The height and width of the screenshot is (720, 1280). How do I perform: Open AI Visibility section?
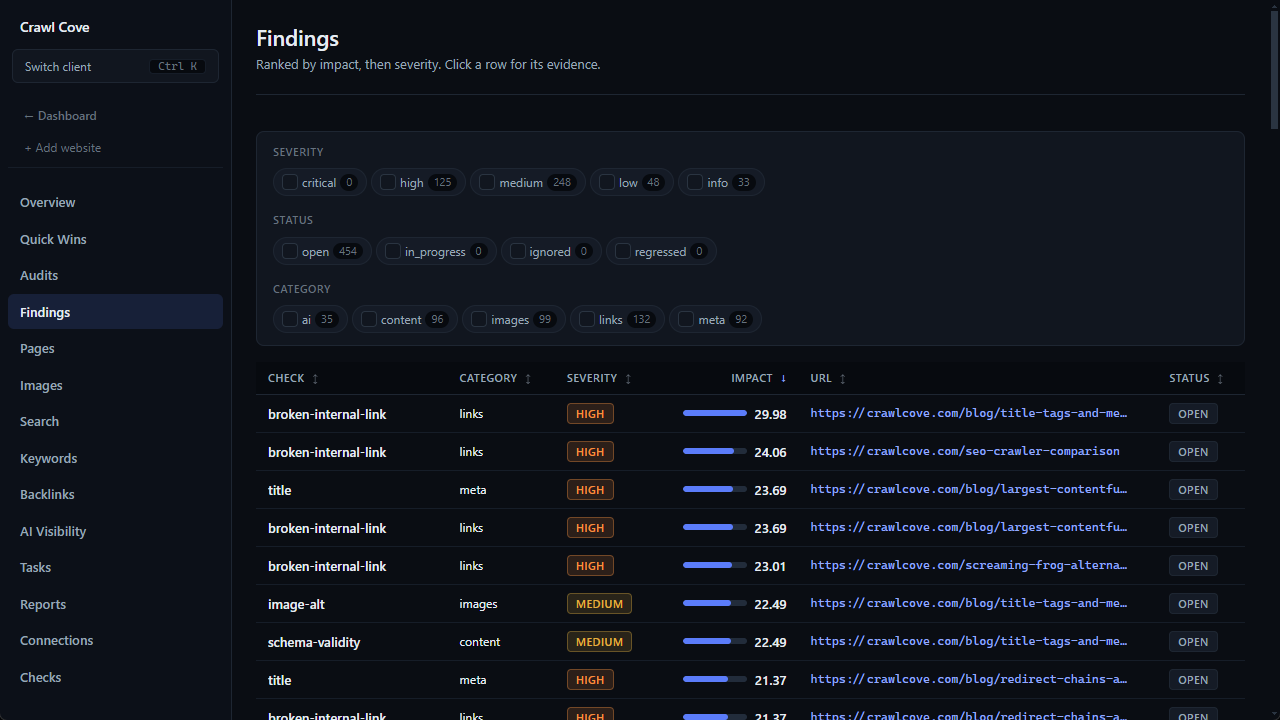115,531
